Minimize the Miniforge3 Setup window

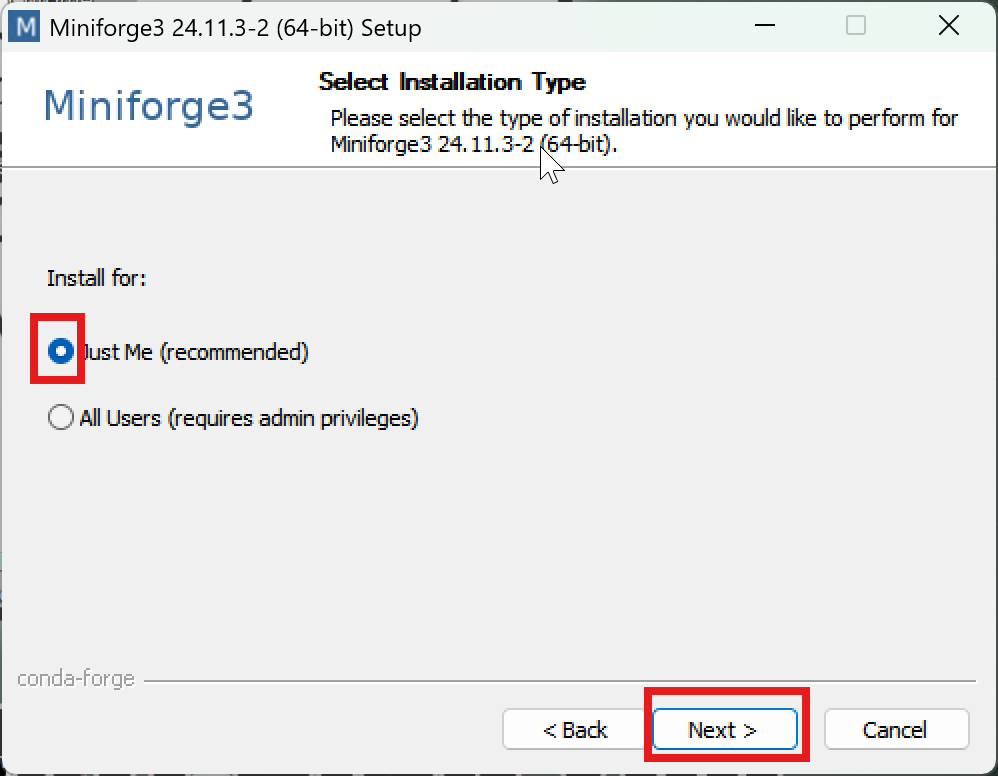pyautogui.click(x=763, y=27)
